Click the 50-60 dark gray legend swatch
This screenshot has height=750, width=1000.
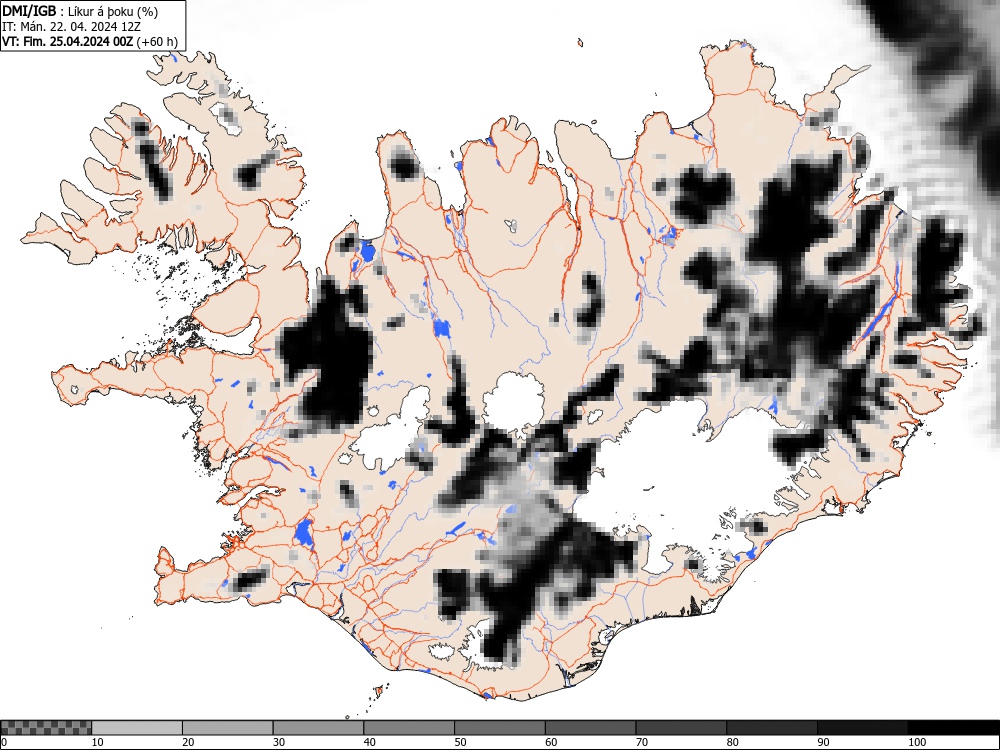pyautogui.click(x=499, y=728)
